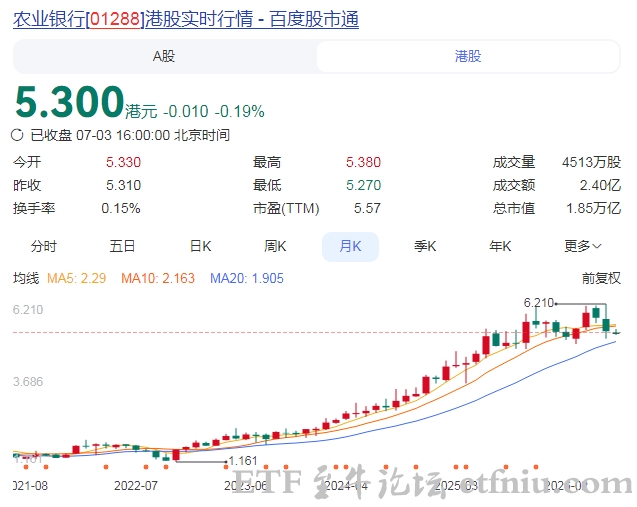637x507 pixels.
Task: Switch to the 港股 tab
Action: [x=468, y=56]
